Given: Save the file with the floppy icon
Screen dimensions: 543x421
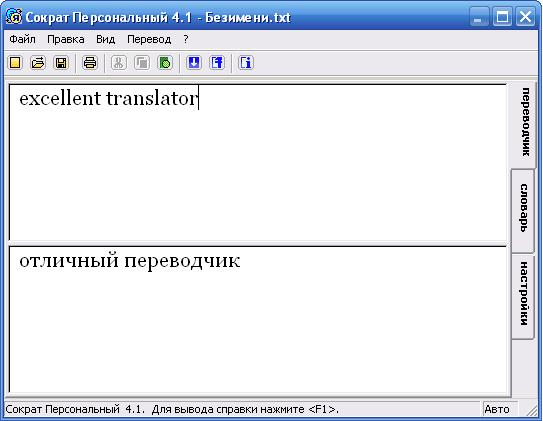Looking at the screenshot, I should click(x=61, y=63).
